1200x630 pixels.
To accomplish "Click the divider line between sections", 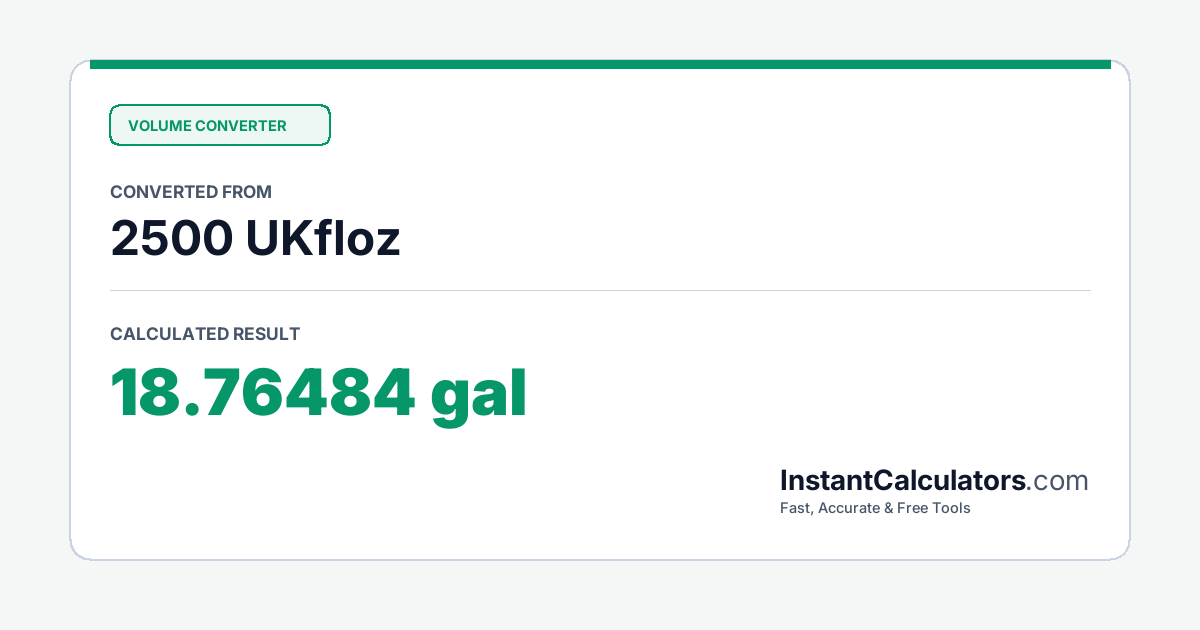I will [x=600, y=291].
